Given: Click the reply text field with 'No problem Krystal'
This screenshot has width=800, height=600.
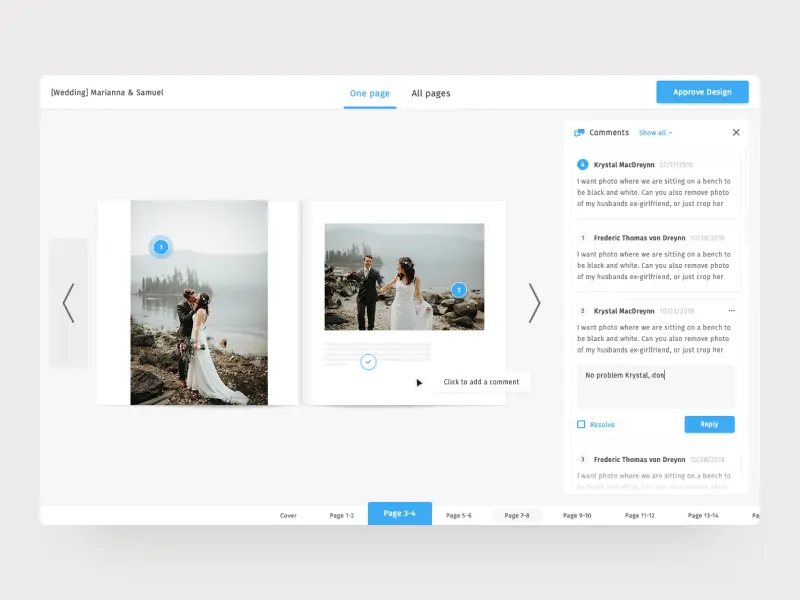Looking at the screenshot, I should coord(656,387).
